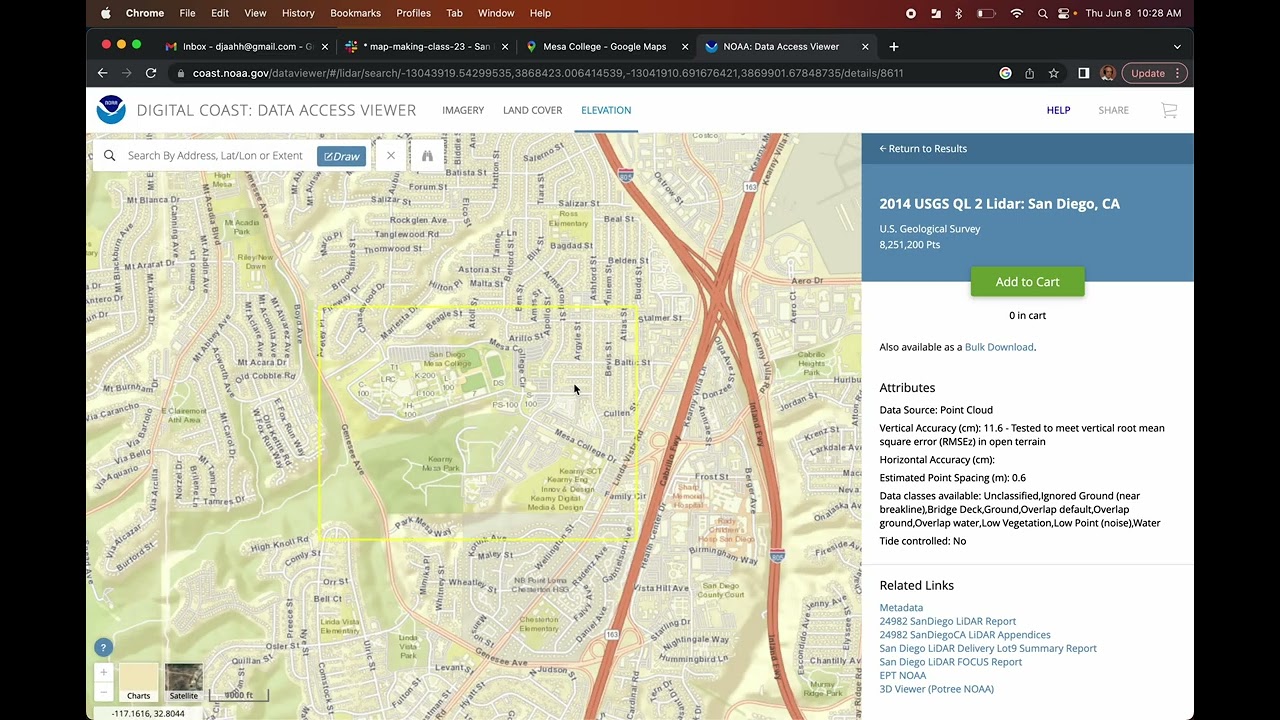
Task: Click Return to Results link
Action: [x=923, y=148]
